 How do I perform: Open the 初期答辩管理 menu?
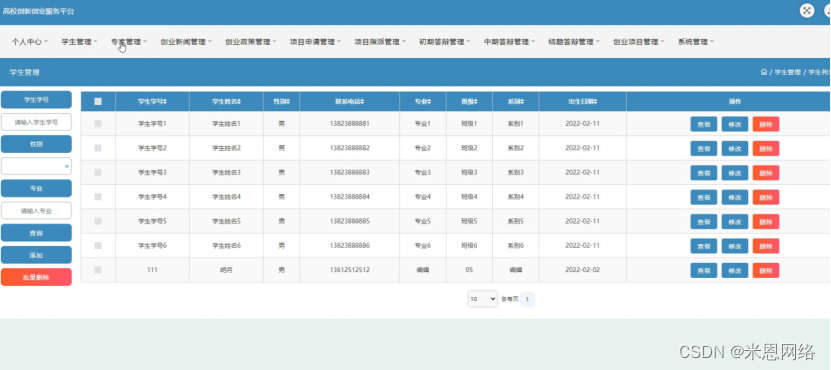[445, 41]
